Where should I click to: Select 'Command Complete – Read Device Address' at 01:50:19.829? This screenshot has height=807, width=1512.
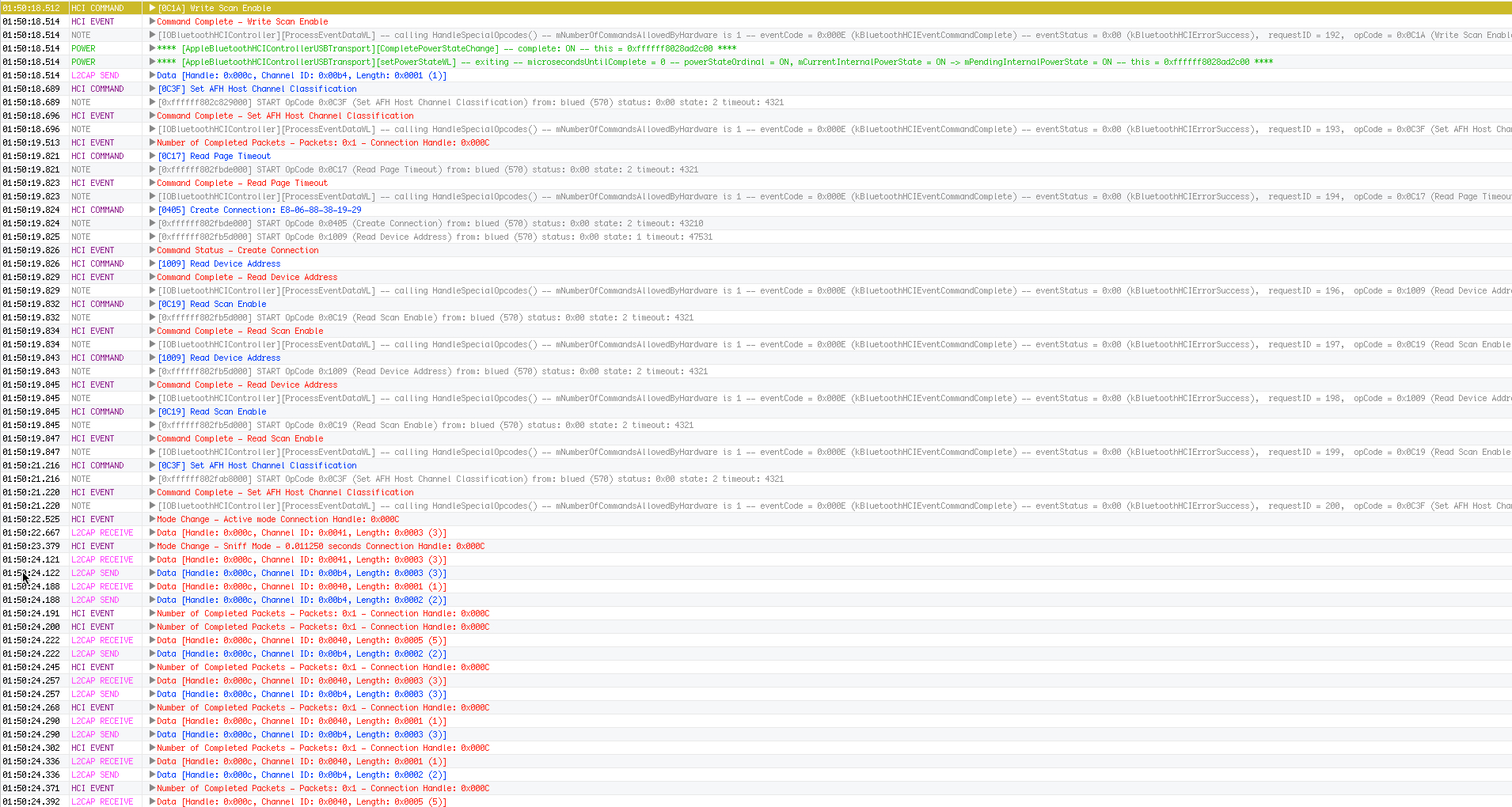247,277
